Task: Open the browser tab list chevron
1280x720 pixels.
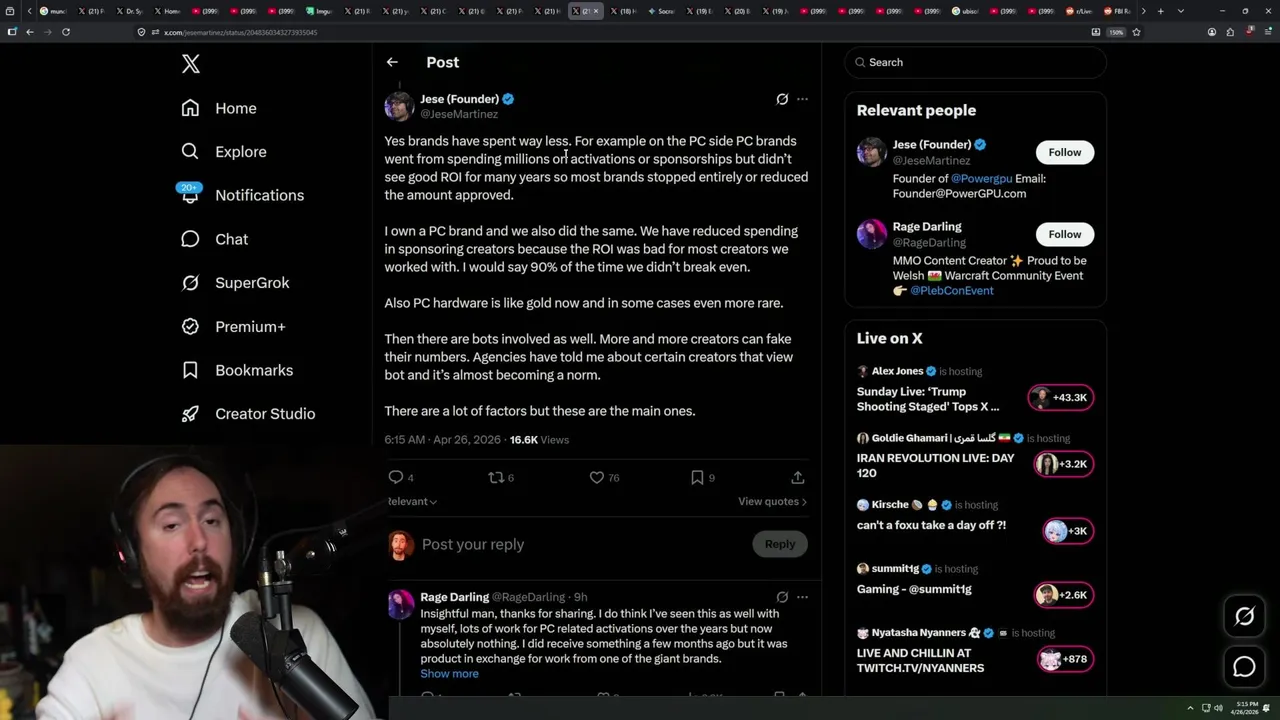Action: pyautogui.click(x=1181, y=11)
